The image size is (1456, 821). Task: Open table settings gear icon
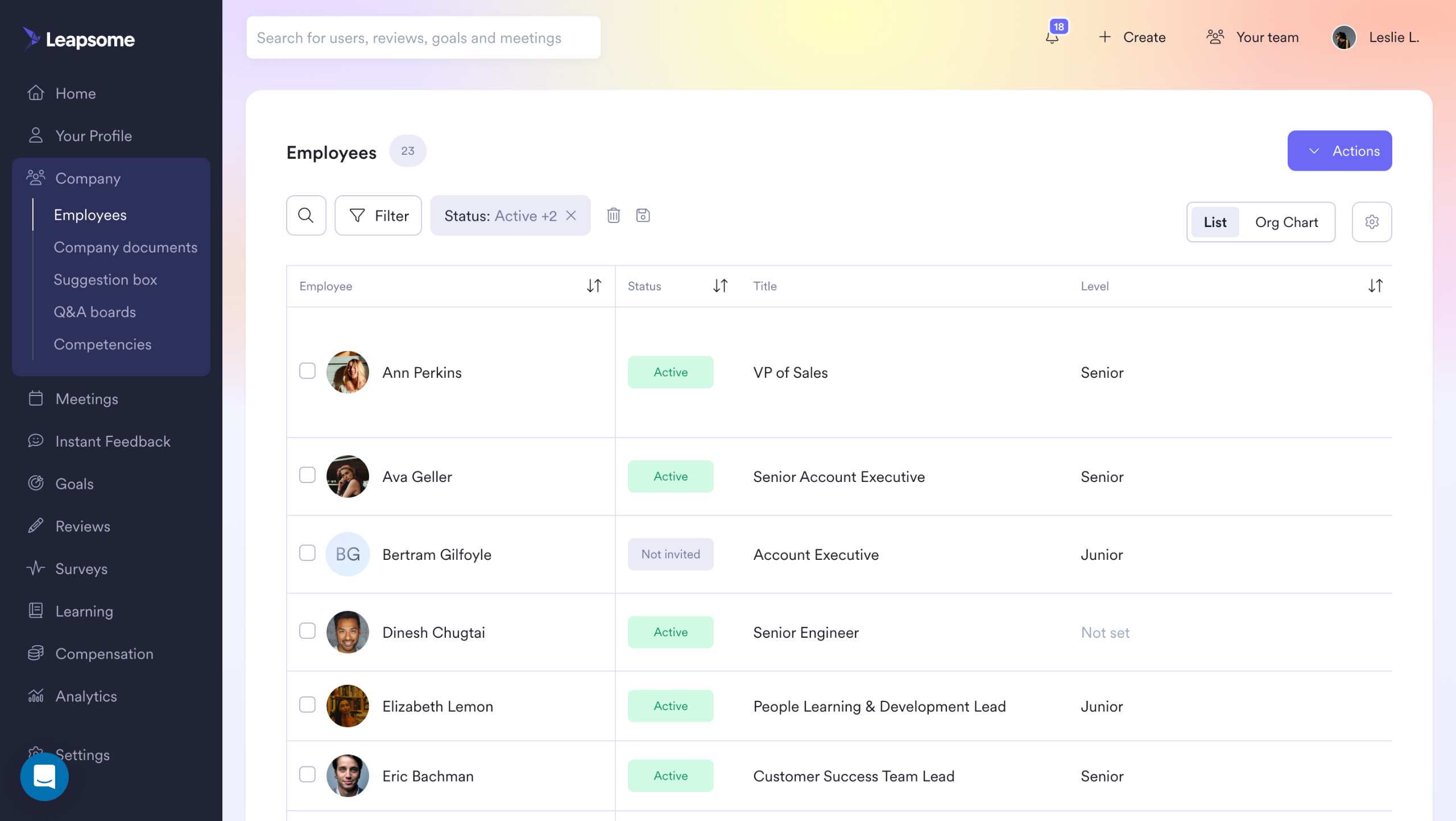coord(1371,222)
